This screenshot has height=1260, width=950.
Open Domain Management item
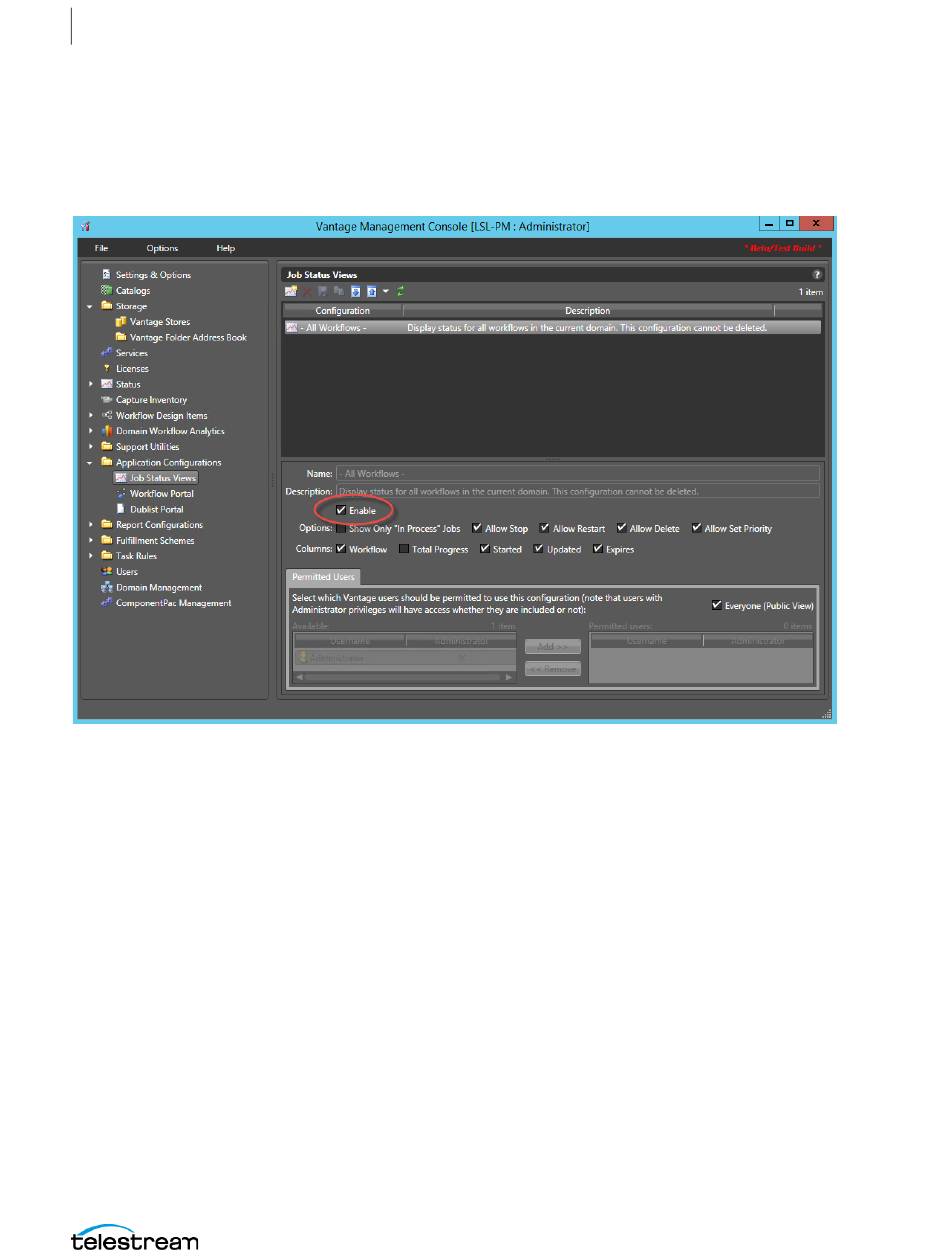pyautogui.click(x=159, y=588)
